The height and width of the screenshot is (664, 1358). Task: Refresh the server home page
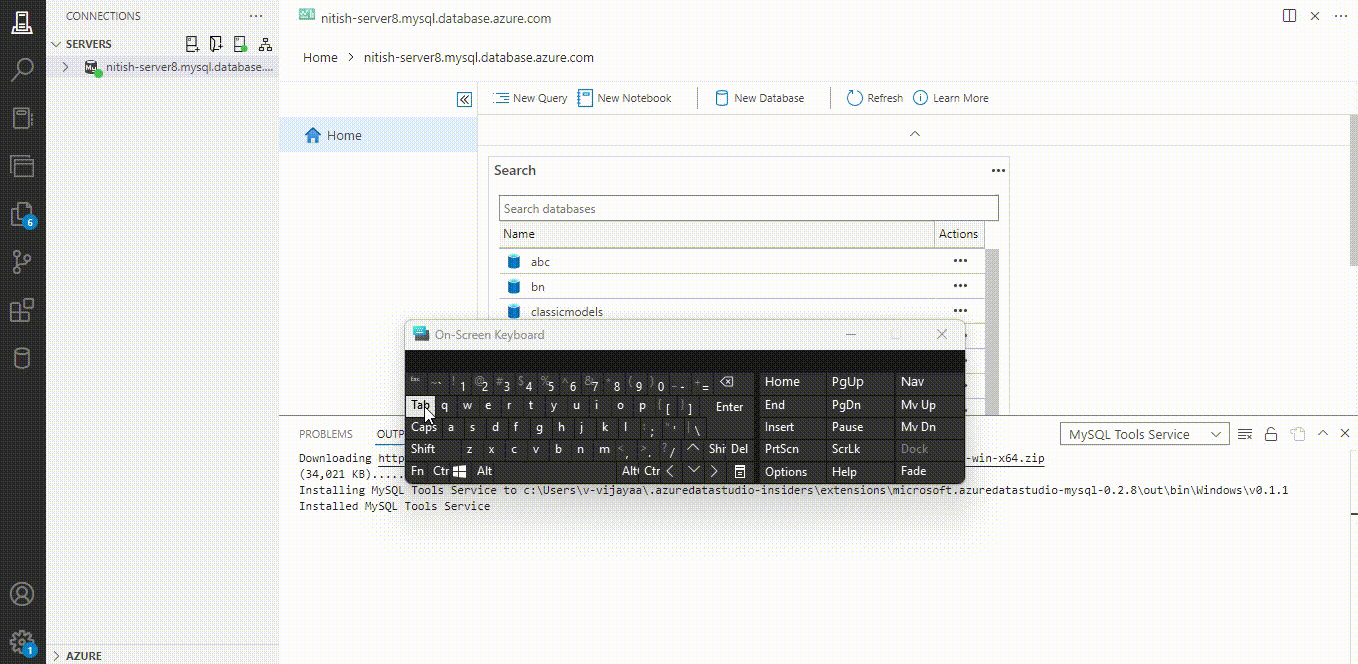[x=873, y=97]
